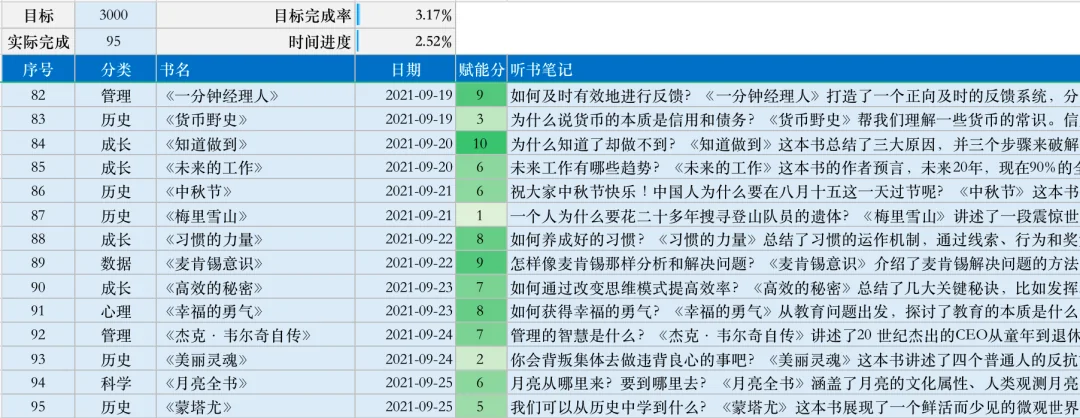Click the 书名 column header
Image resolution: width=1080 pixels, height=418 pixels.
pyautogui.click(x=256, y=69)
